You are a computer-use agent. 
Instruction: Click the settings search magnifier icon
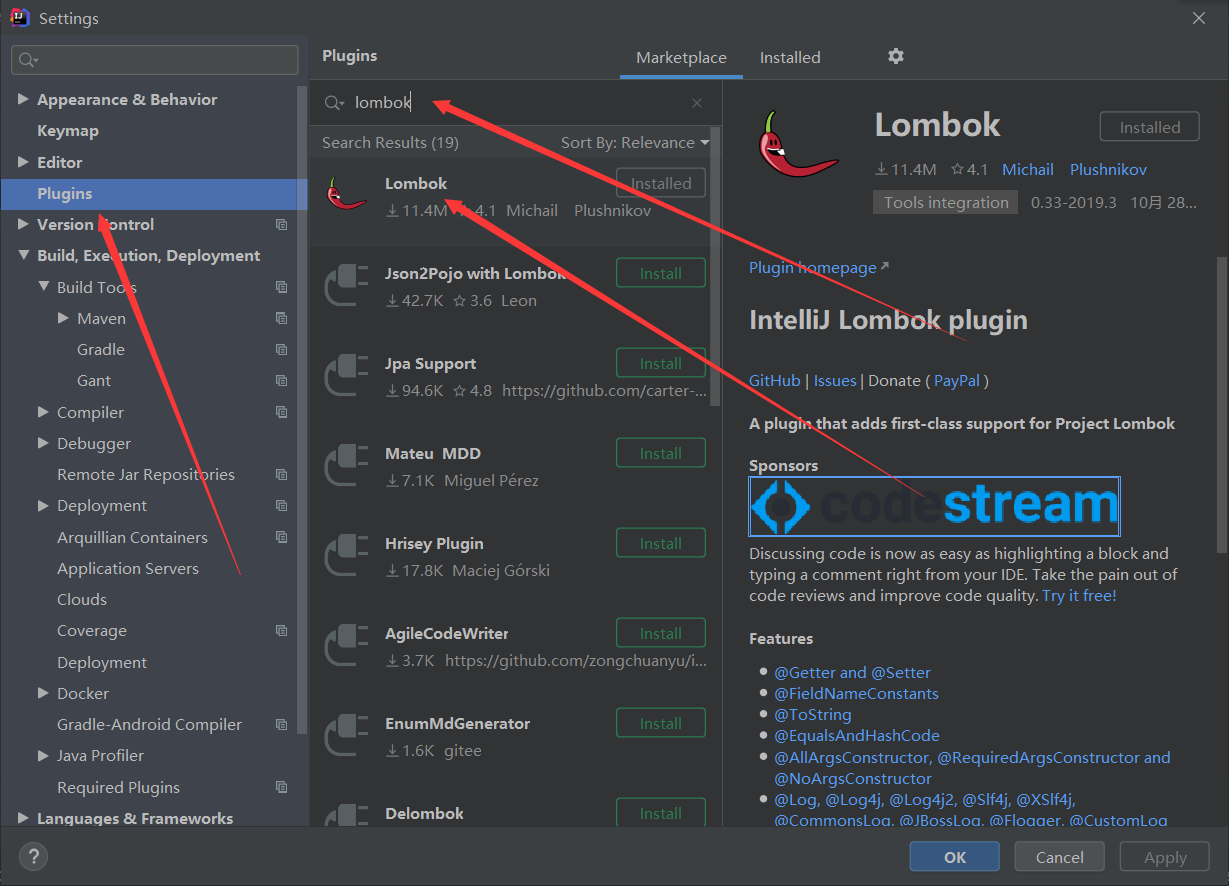[x=28, y=60]
